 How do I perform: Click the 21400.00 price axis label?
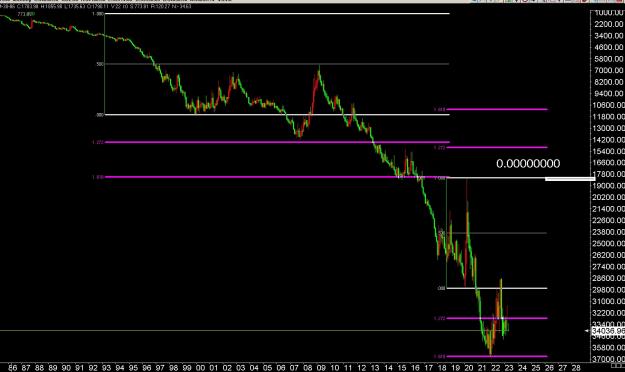point(609,209)
